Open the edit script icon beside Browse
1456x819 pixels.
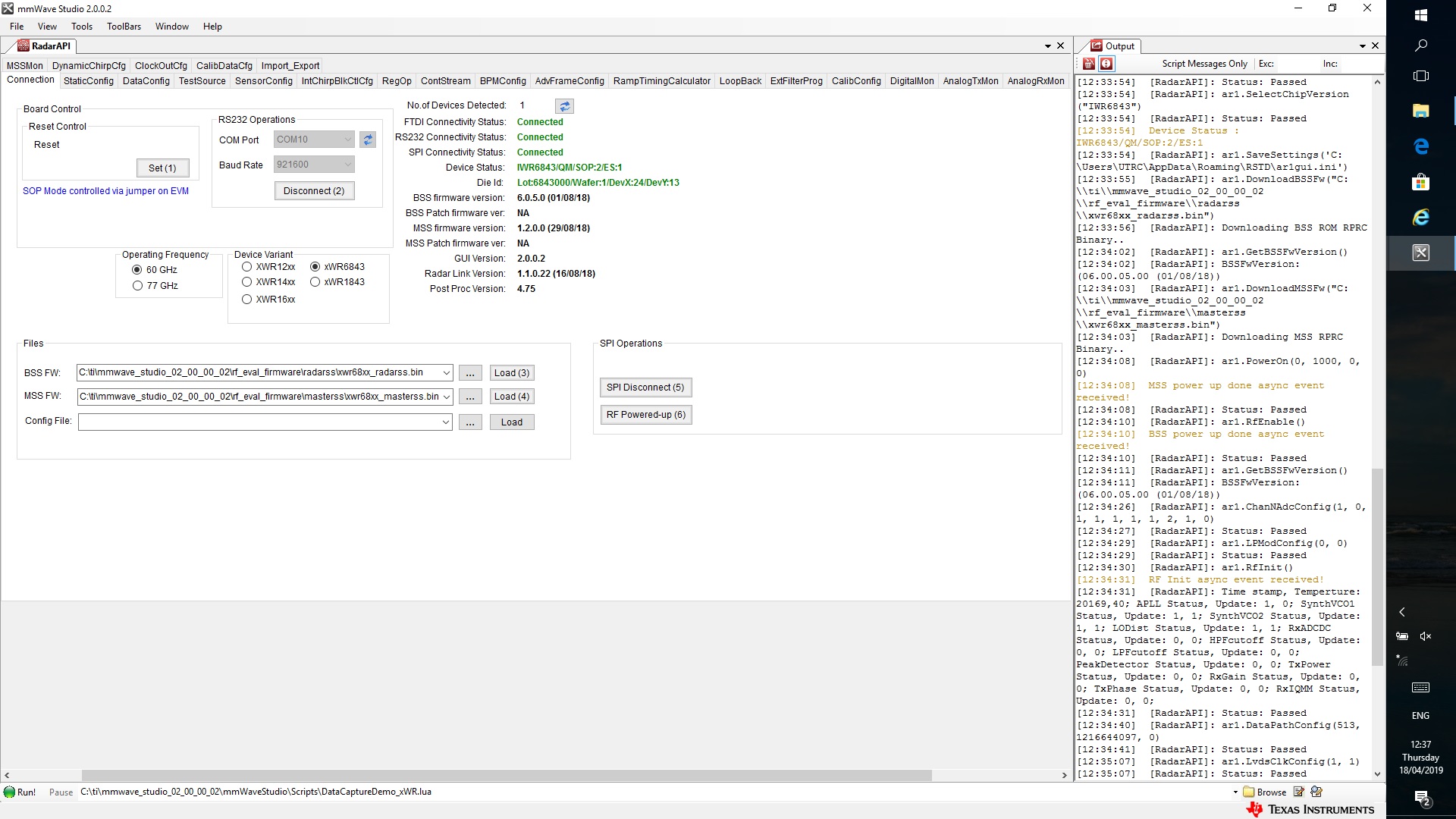tap(1299, 792)
